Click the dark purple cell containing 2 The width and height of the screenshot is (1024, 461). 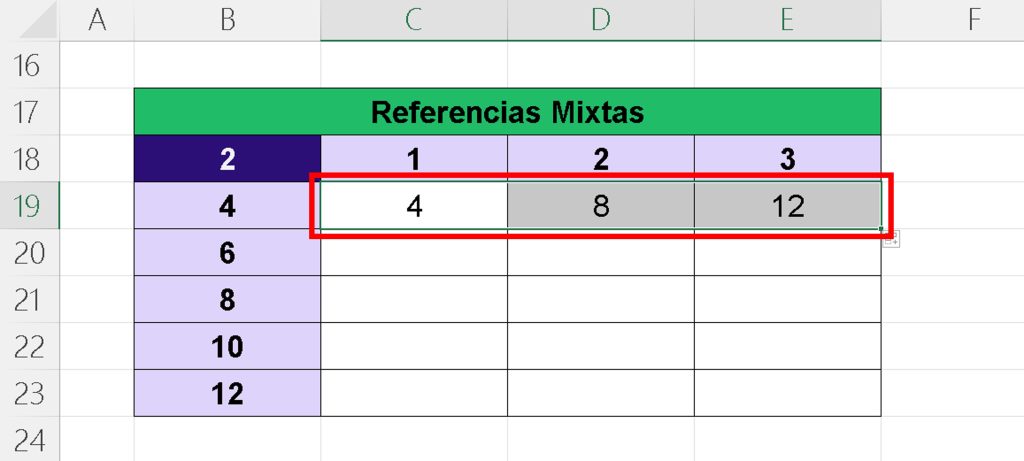pos(227,159)
